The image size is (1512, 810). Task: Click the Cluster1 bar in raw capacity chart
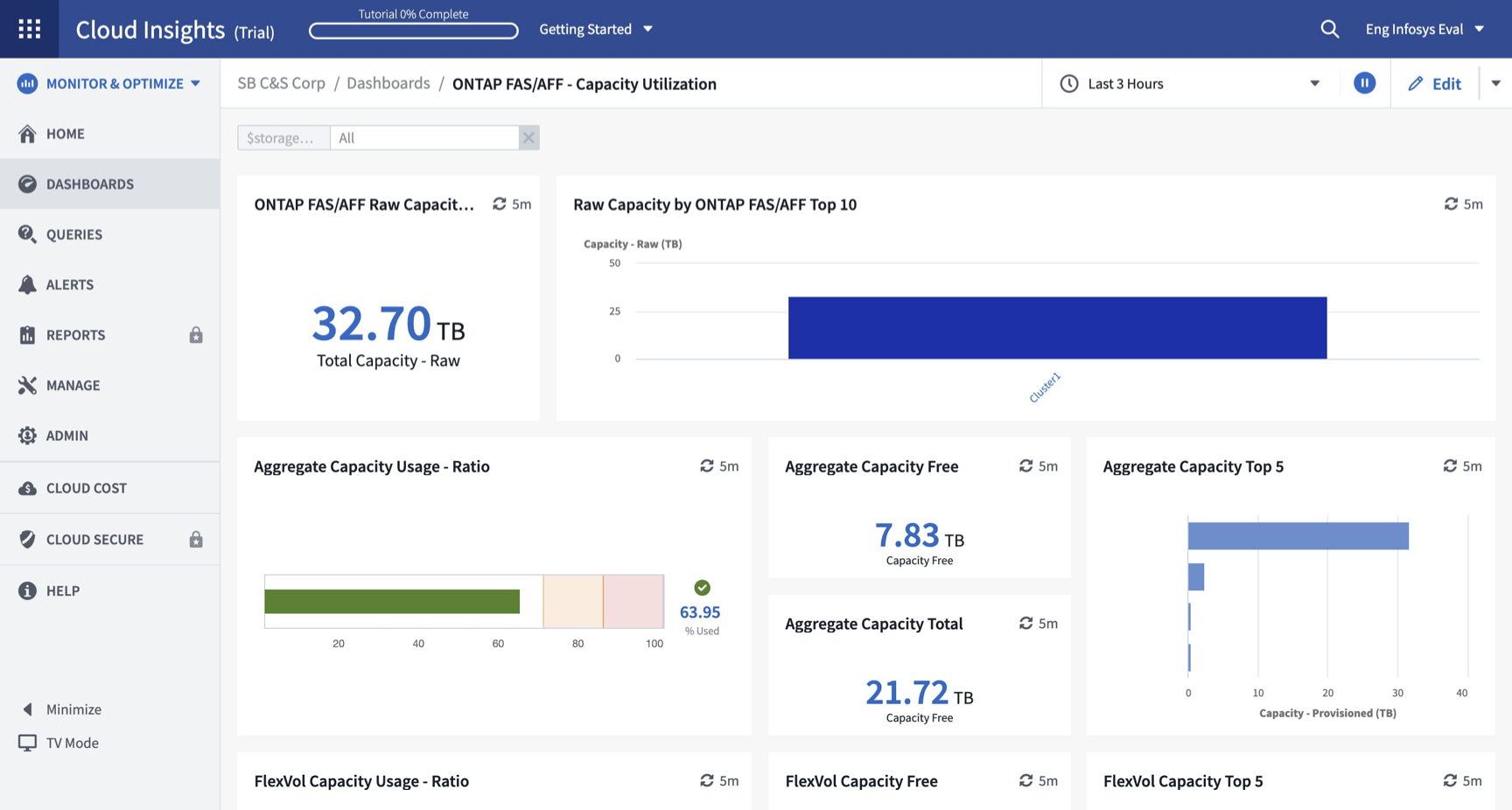1057,328
